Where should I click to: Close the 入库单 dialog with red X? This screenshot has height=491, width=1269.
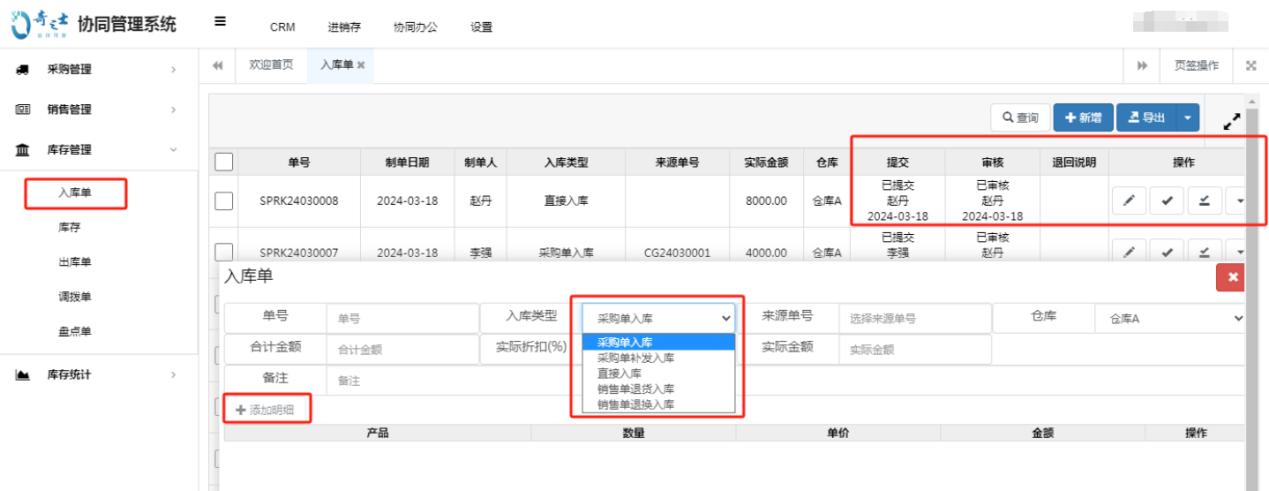click(1232, 278)
